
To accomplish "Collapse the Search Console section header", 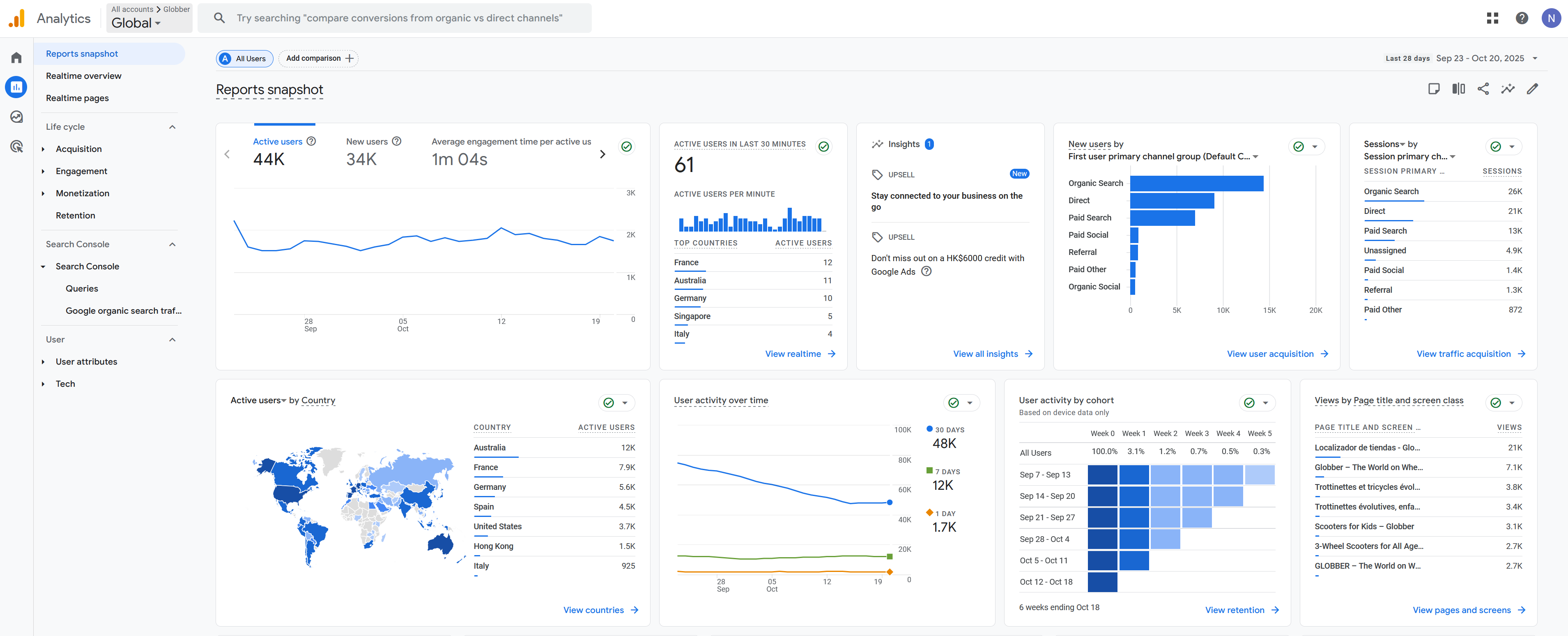I will (172, 244).
